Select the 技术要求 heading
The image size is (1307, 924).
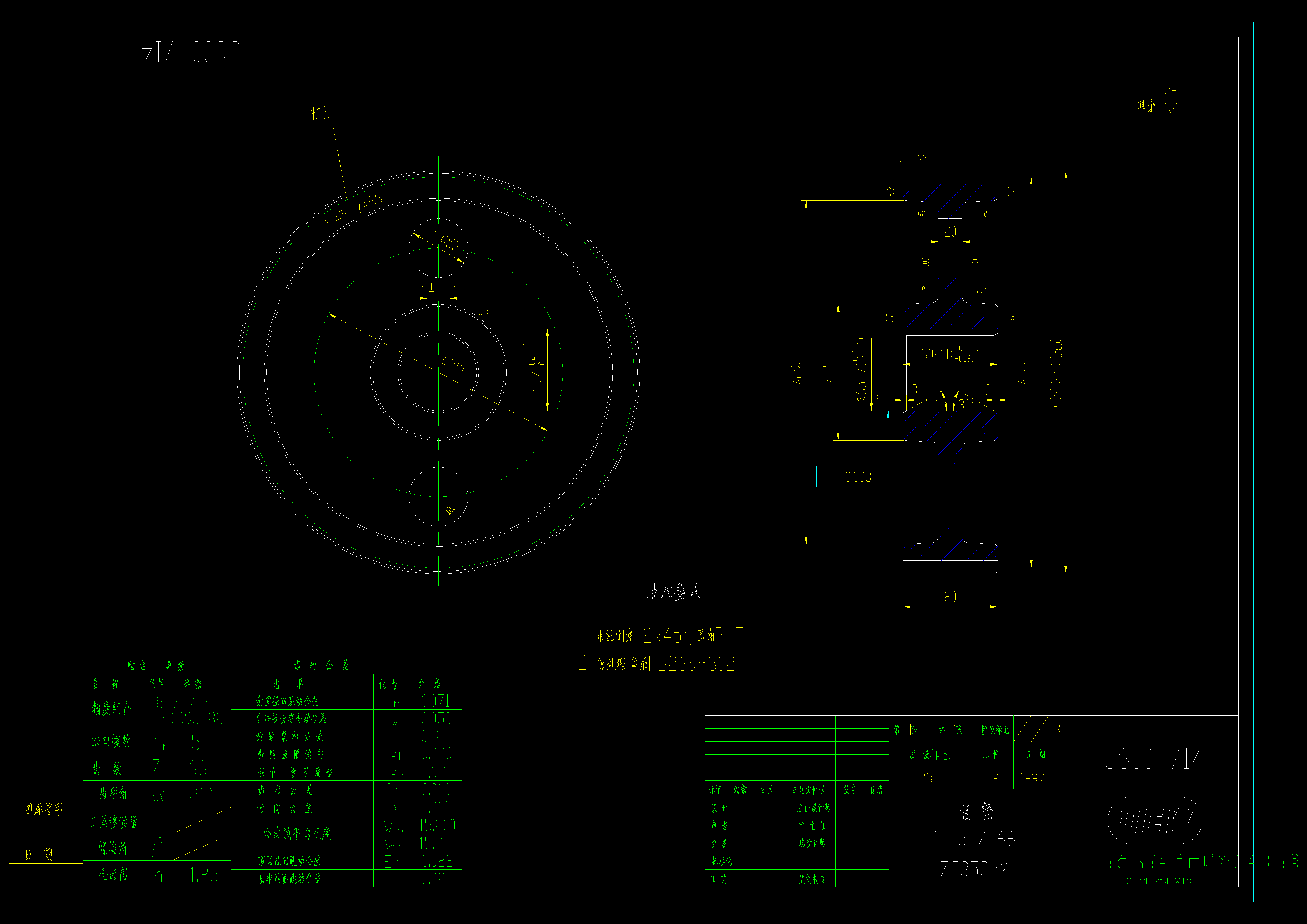click(x=673, y=591)
